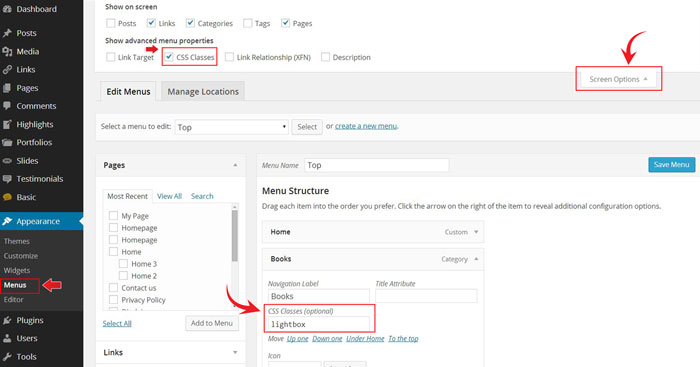Expand the Home menu item arrow
Image resolution: width=700 pixels, height=367 pixels.
(476, 232)
